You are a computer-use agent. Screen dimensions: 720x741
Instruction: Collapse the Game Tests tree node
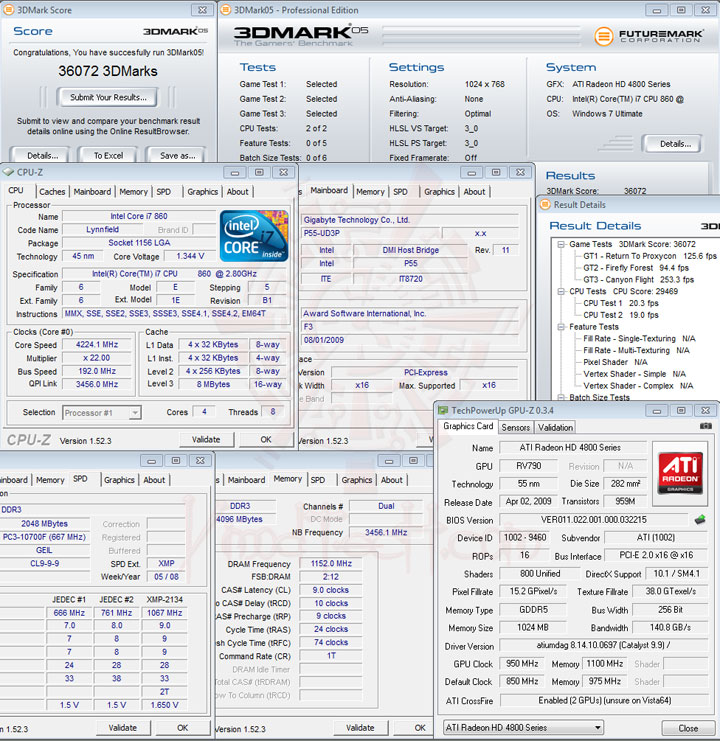click(x=561, y=244)
